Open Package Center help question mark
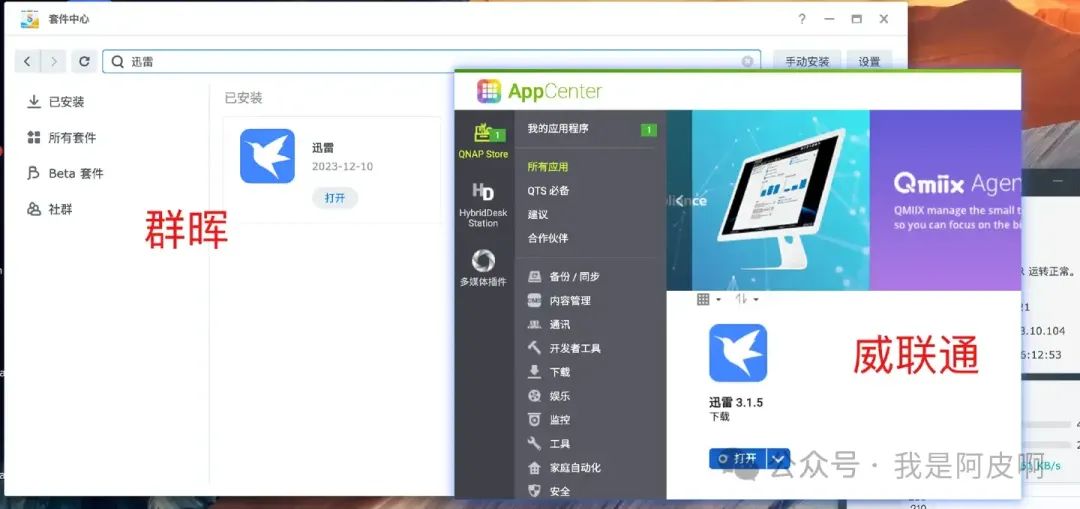Image resolution: width=1080 pixels, height=509 pixels. 802,19
